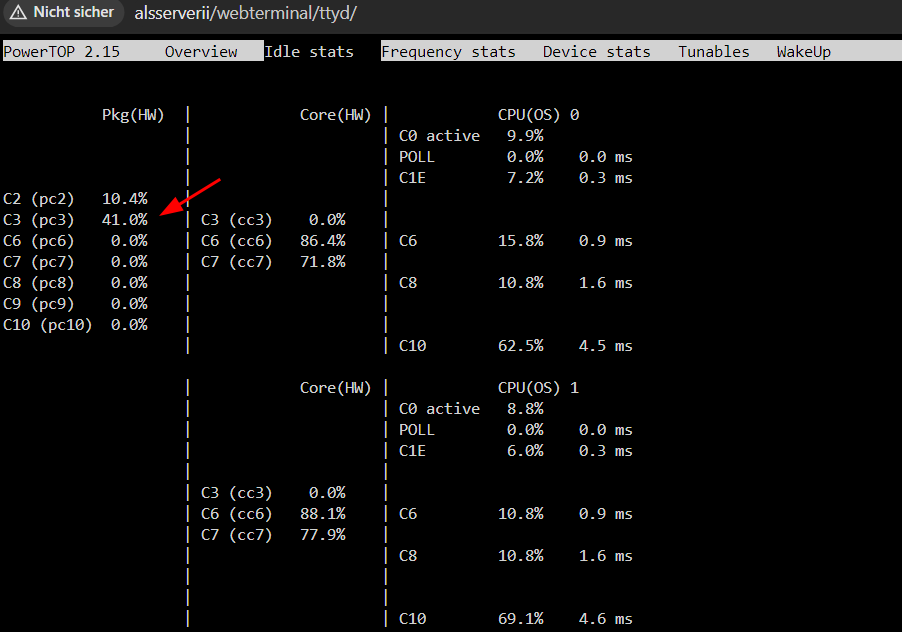Click the 6.0% C1E value for CPU 1
This screenshot has height=632, width=902.
coord(525,451)
